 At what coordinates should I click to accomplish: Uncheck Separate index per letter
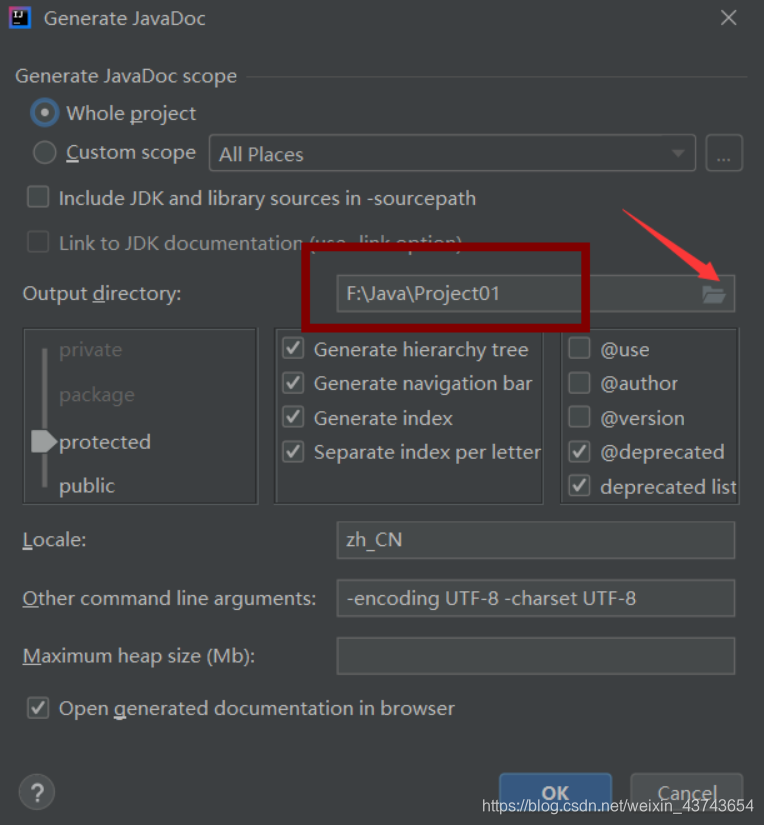293,451
